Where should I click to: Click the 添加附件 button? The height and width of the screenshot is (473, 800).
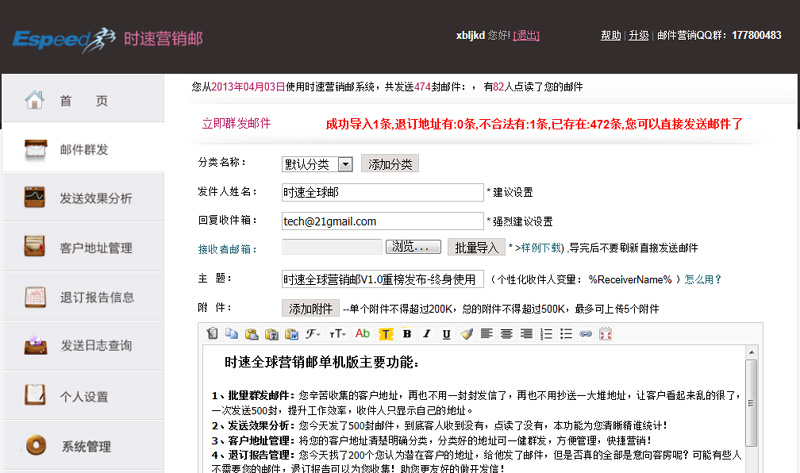coord(310,308)
